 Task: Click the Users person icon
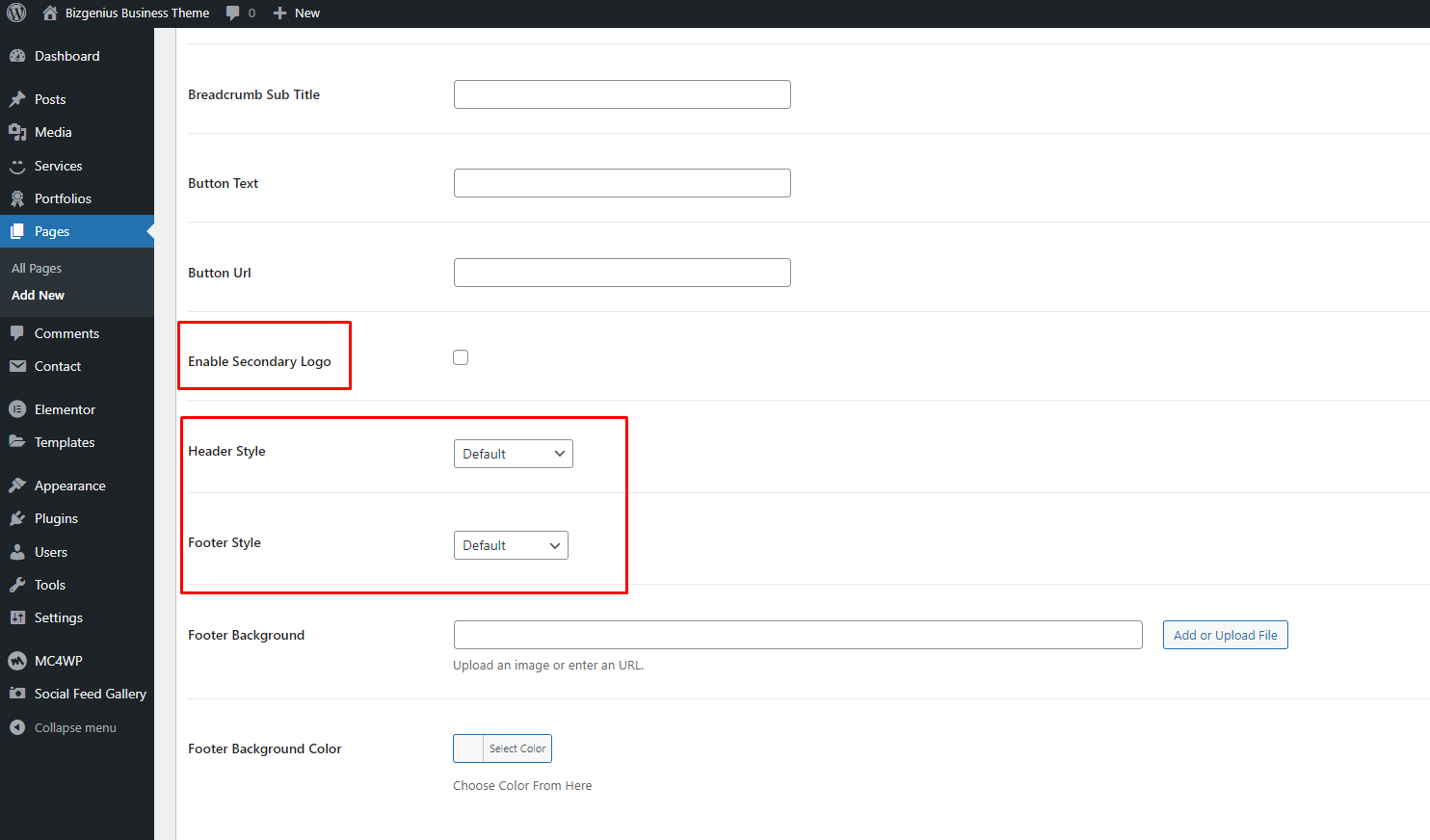coord(17,552)
